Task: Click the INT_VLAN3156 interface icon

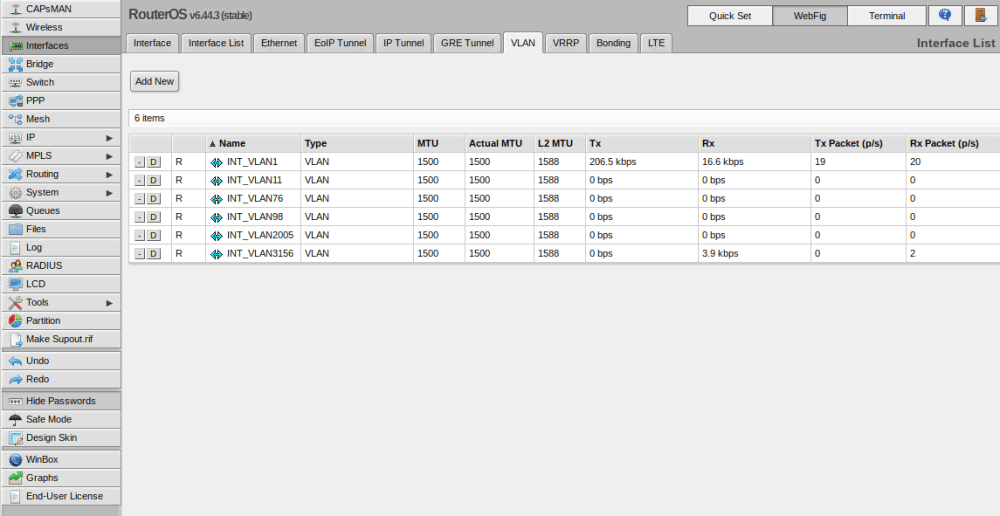Action: 217,254
